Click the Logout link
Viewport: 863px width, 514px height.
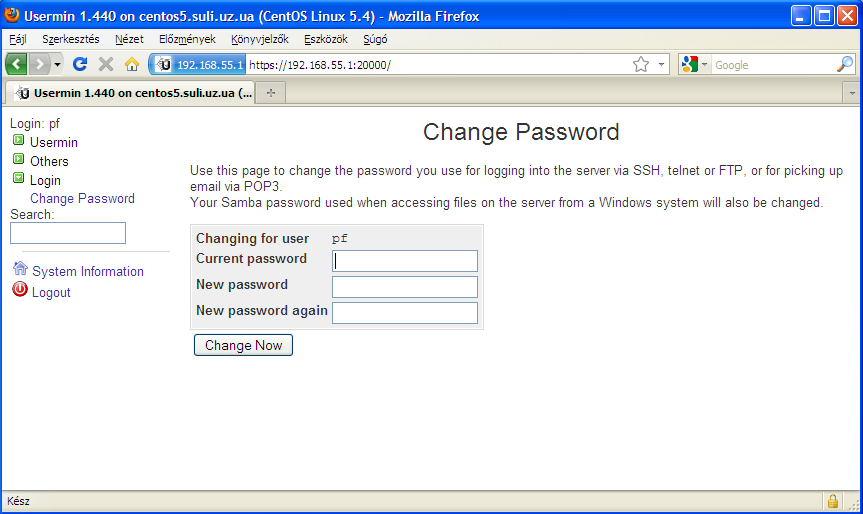click(51, 292)
